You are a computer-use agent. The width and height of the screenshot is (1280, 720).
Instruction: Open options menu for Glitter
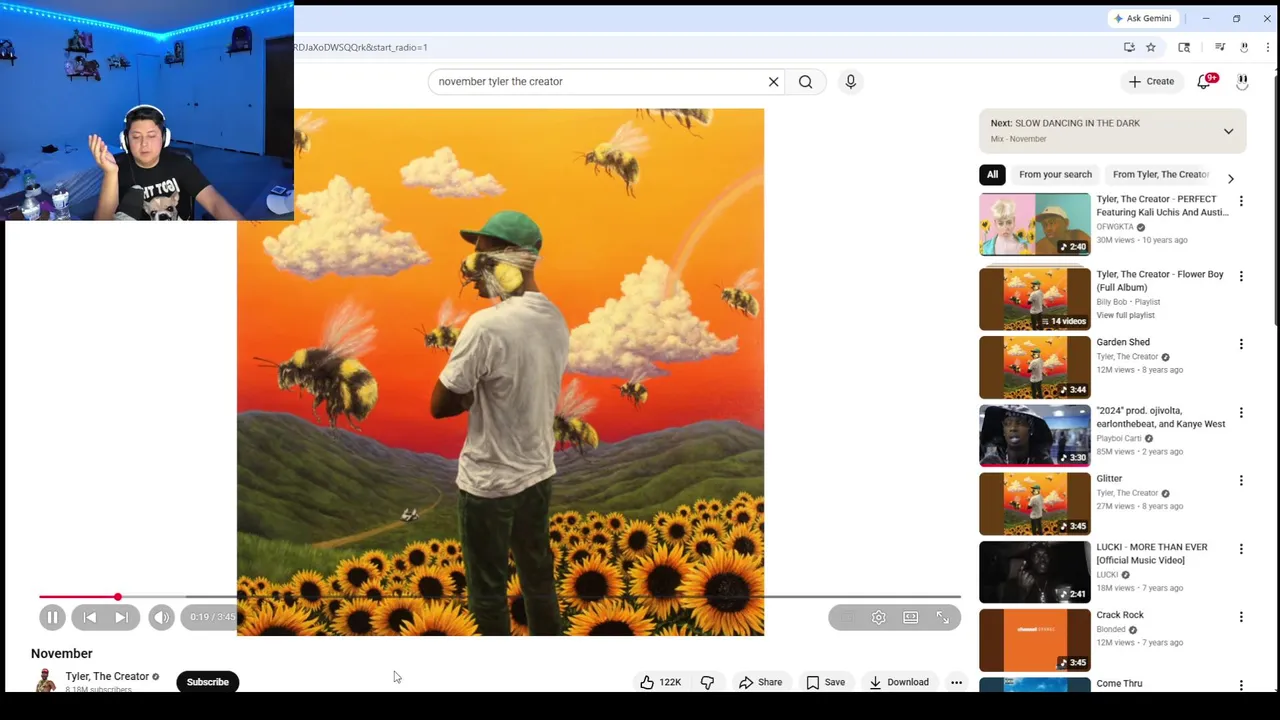click(x=1241, y=481)
